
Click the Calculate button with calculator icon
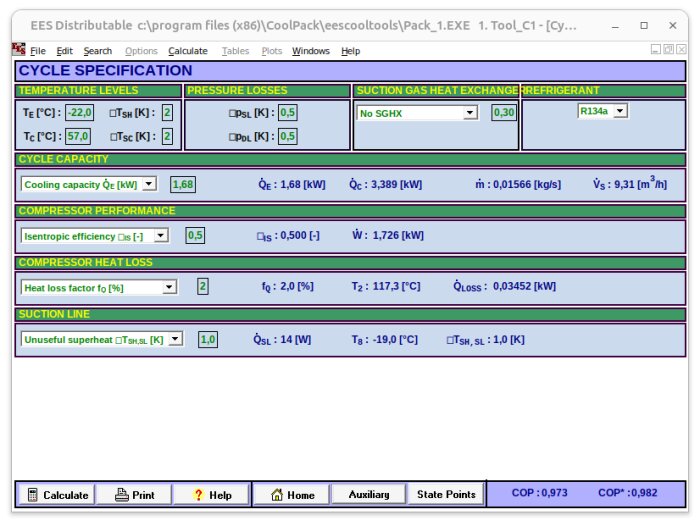pos(56,495)
